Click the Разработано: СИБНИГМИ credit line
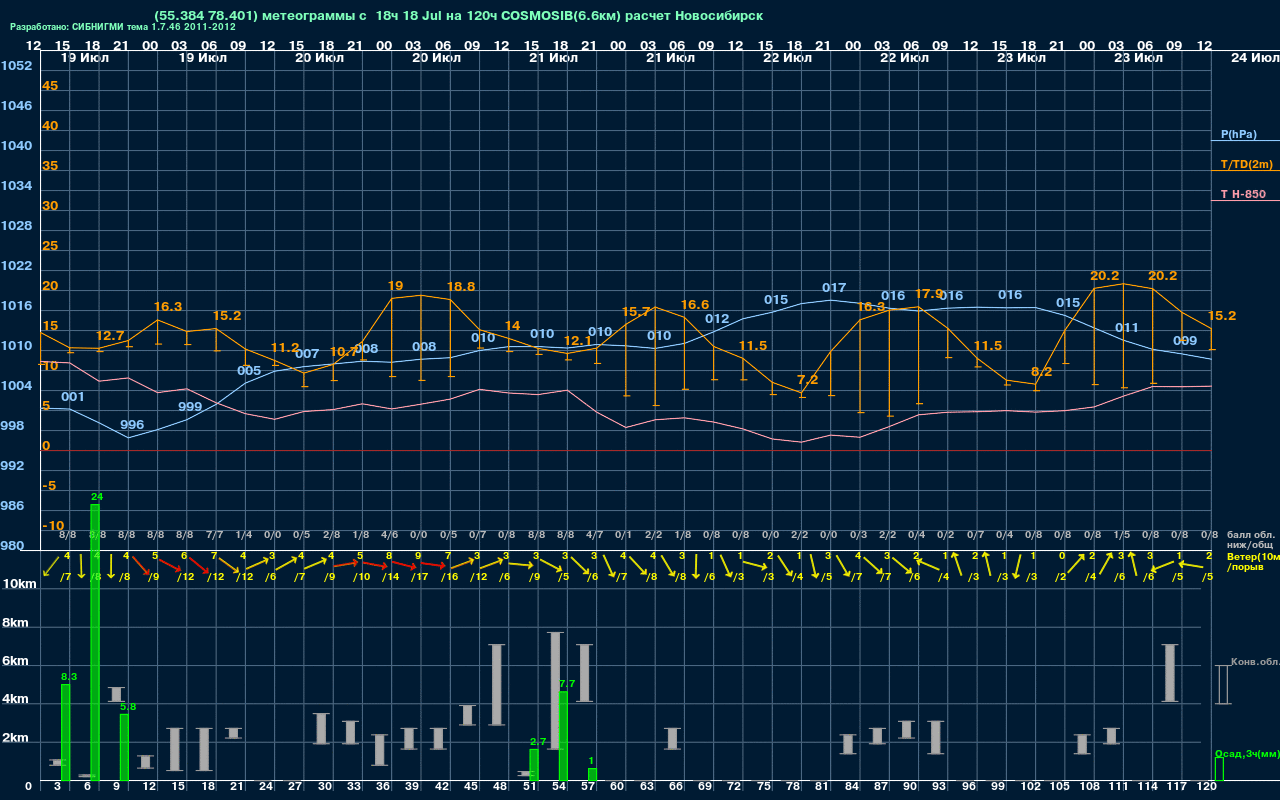The width and height of the screenshot is (1280, 800). coord(123,28)
